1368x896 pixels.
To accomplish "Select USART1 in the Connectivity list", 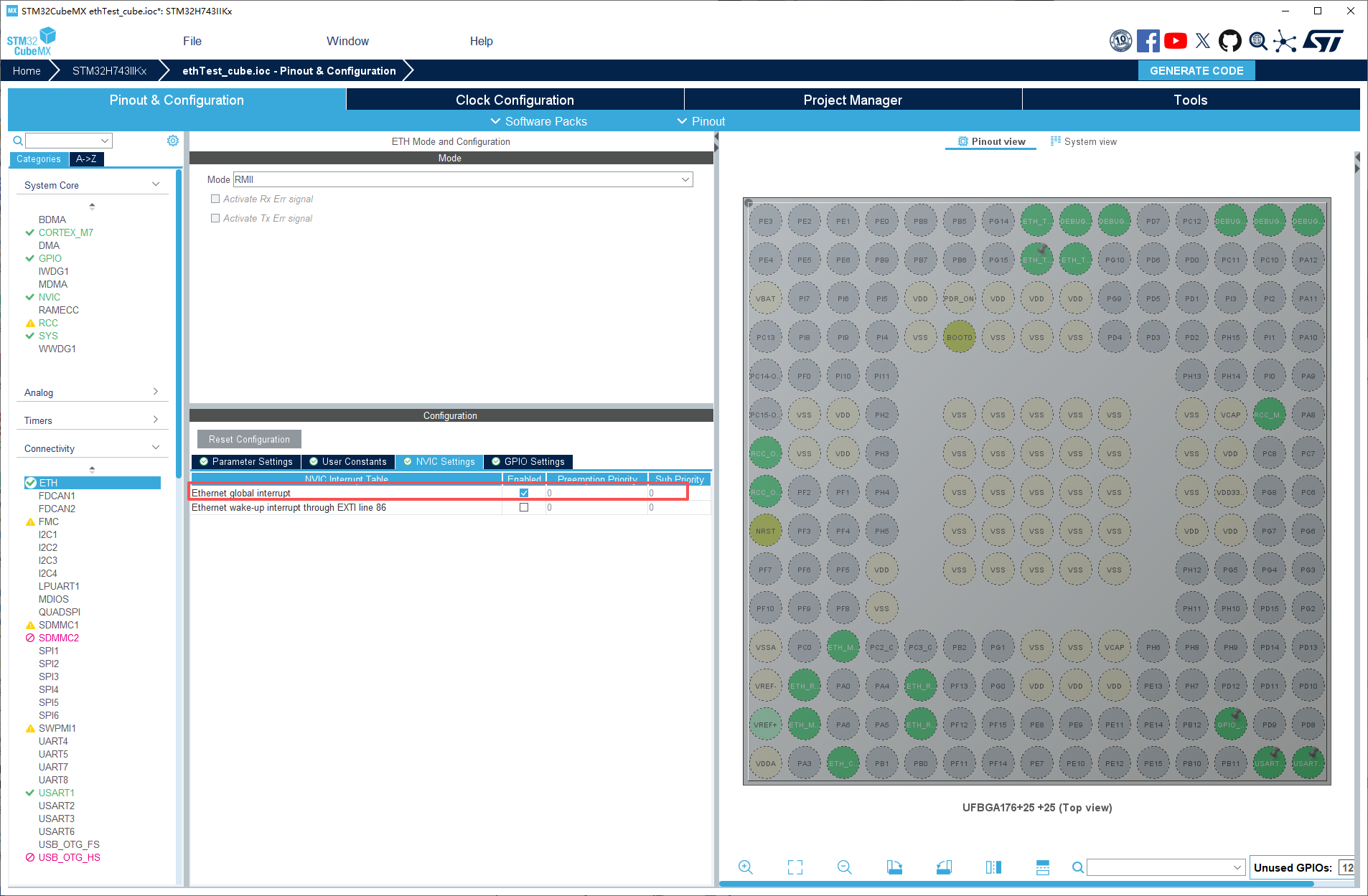I will pos(56,793).
